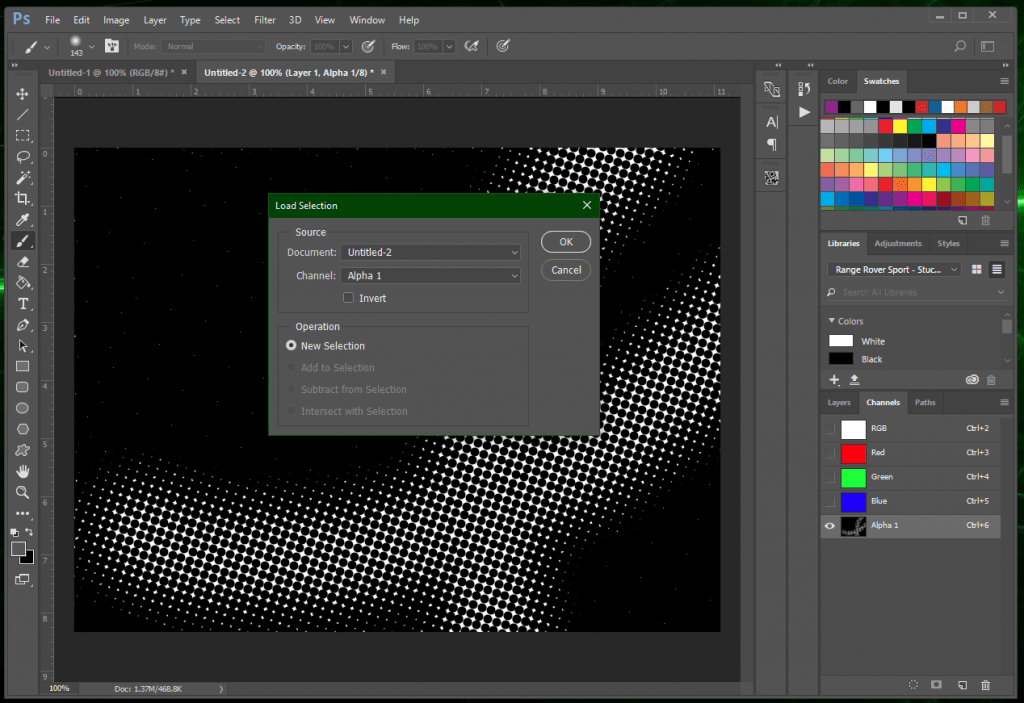Click Cancel in Load Selection dialog

tap(566, 270)
